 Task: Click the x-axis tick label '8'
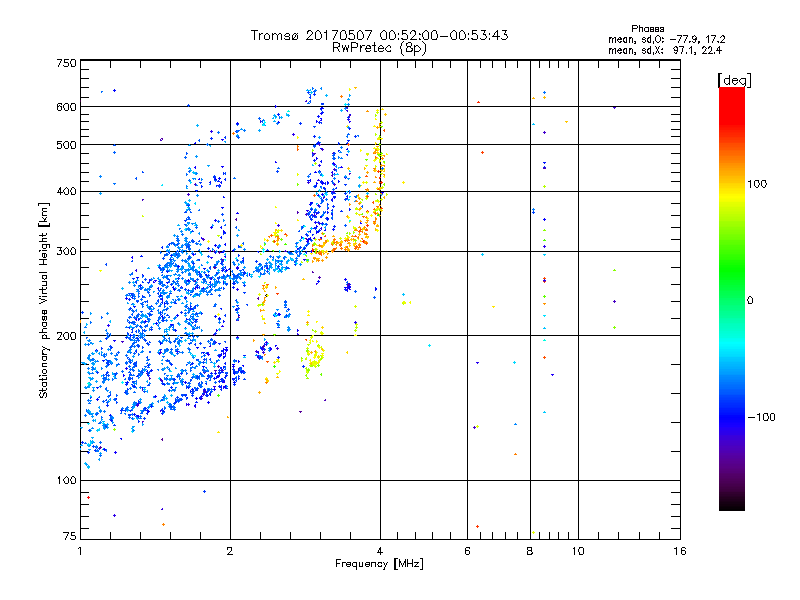click(530, 551)
